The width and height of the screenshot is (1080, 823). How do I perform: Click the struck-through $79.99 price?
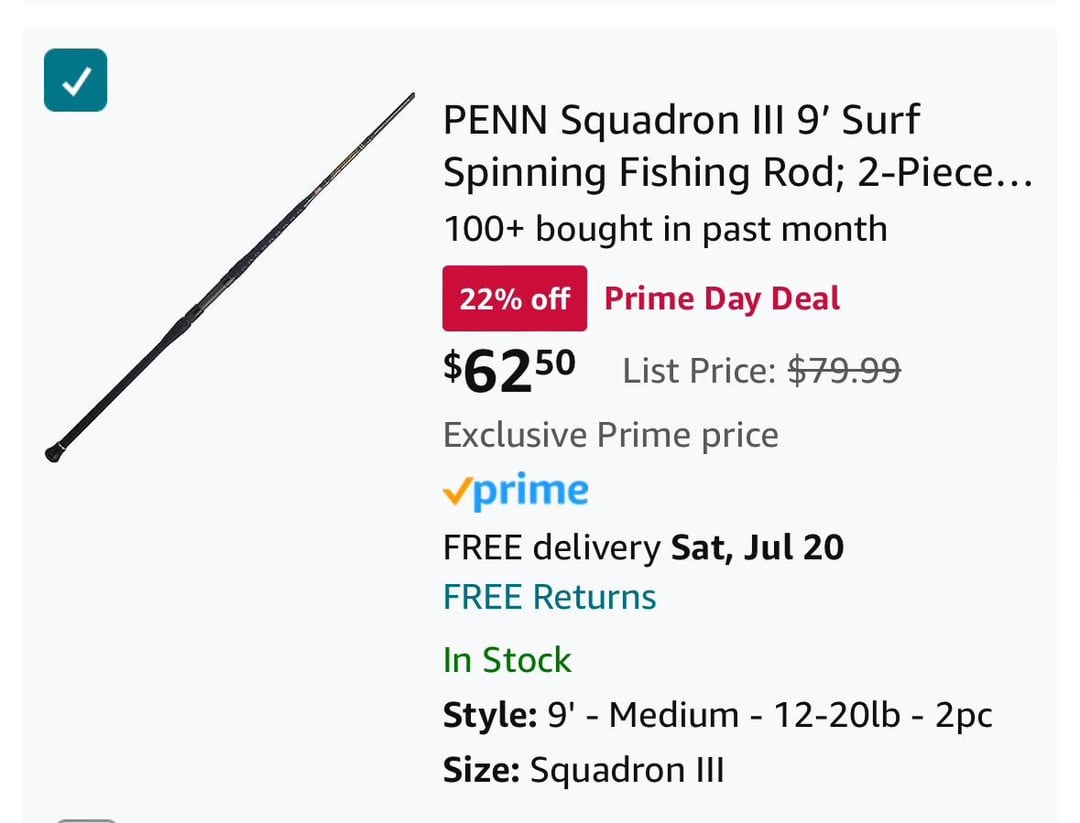pos(844,371)
